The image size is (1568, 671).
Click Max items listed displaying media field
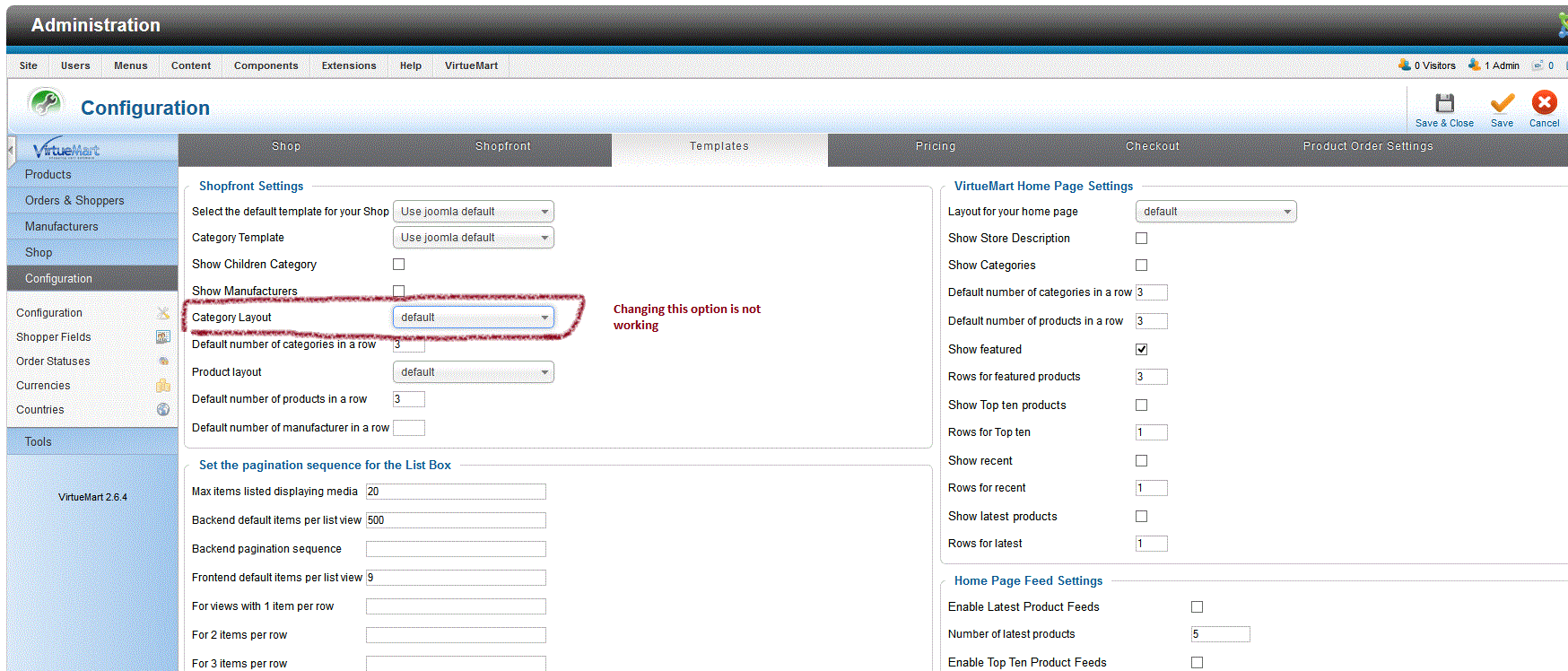[456, 492]
